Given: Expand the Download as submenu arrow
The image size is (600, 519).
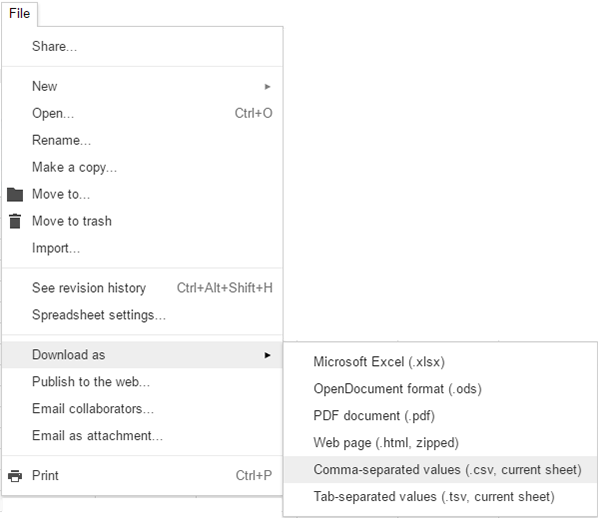Looking at the screenshot, I should tap(267, 355).
